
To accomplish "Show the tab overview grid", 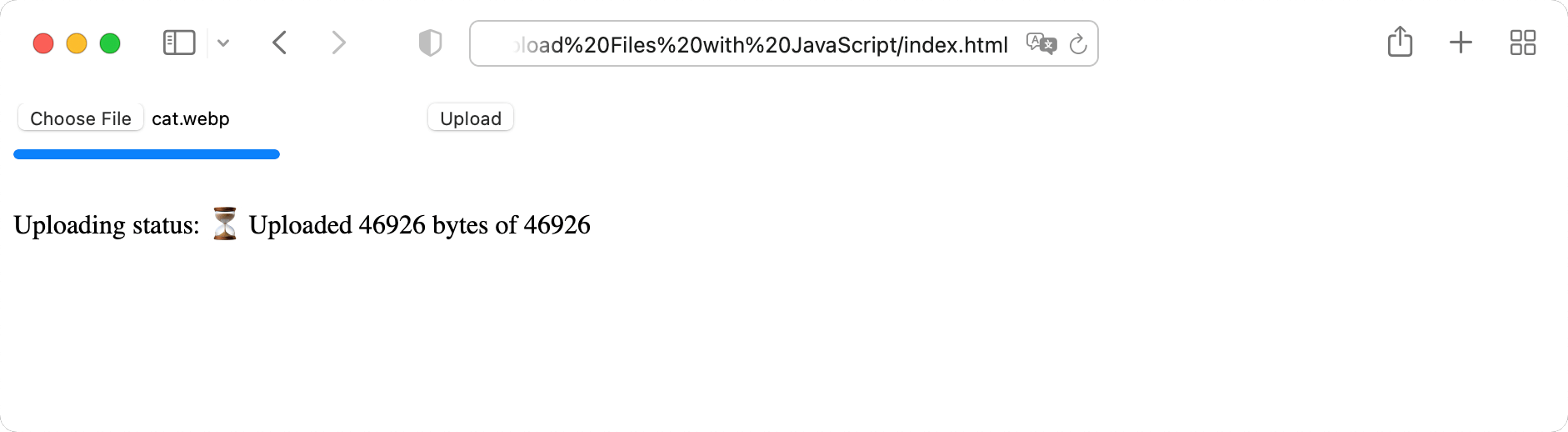I will 1522,43.
